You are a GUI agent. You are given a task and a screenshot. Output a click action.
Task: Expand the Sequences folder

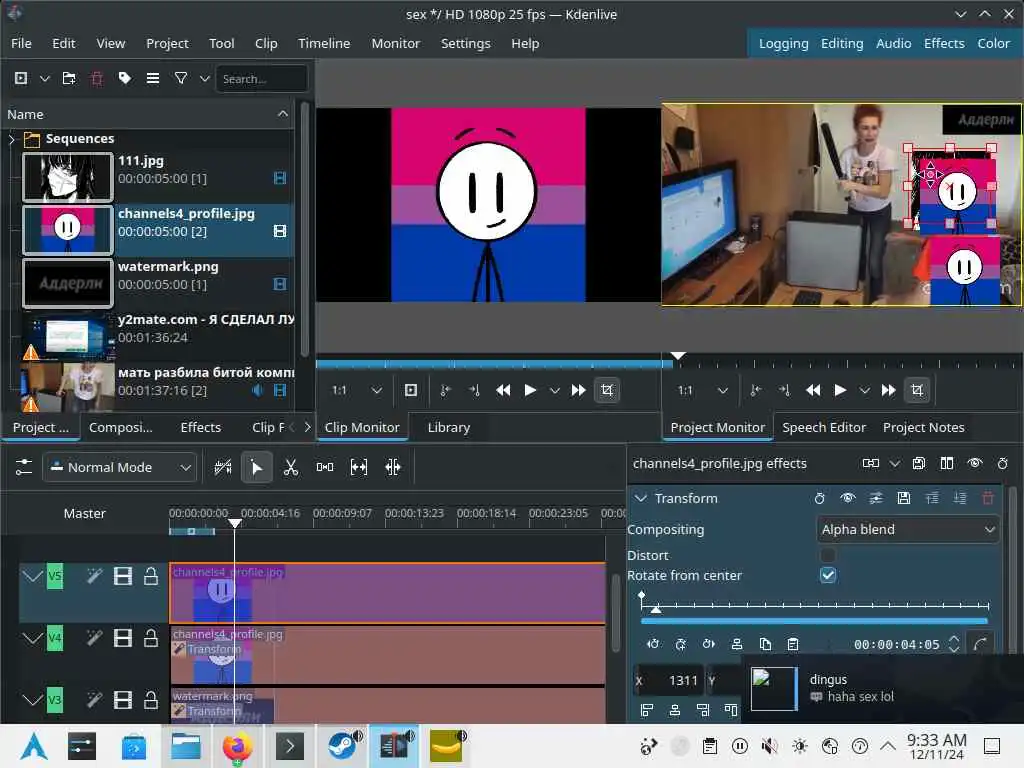pyautogui.click(x=12, y=139)
